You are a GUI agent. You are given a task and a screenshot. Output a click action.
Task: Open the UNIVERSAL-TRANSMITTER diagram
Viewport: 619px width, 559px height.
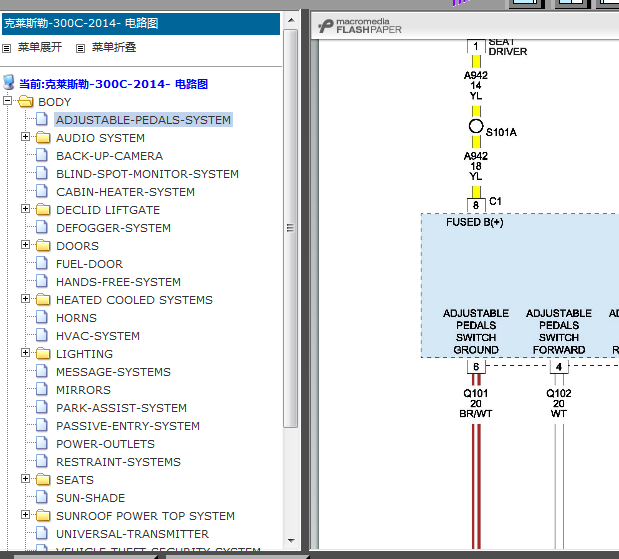(132, 534)
